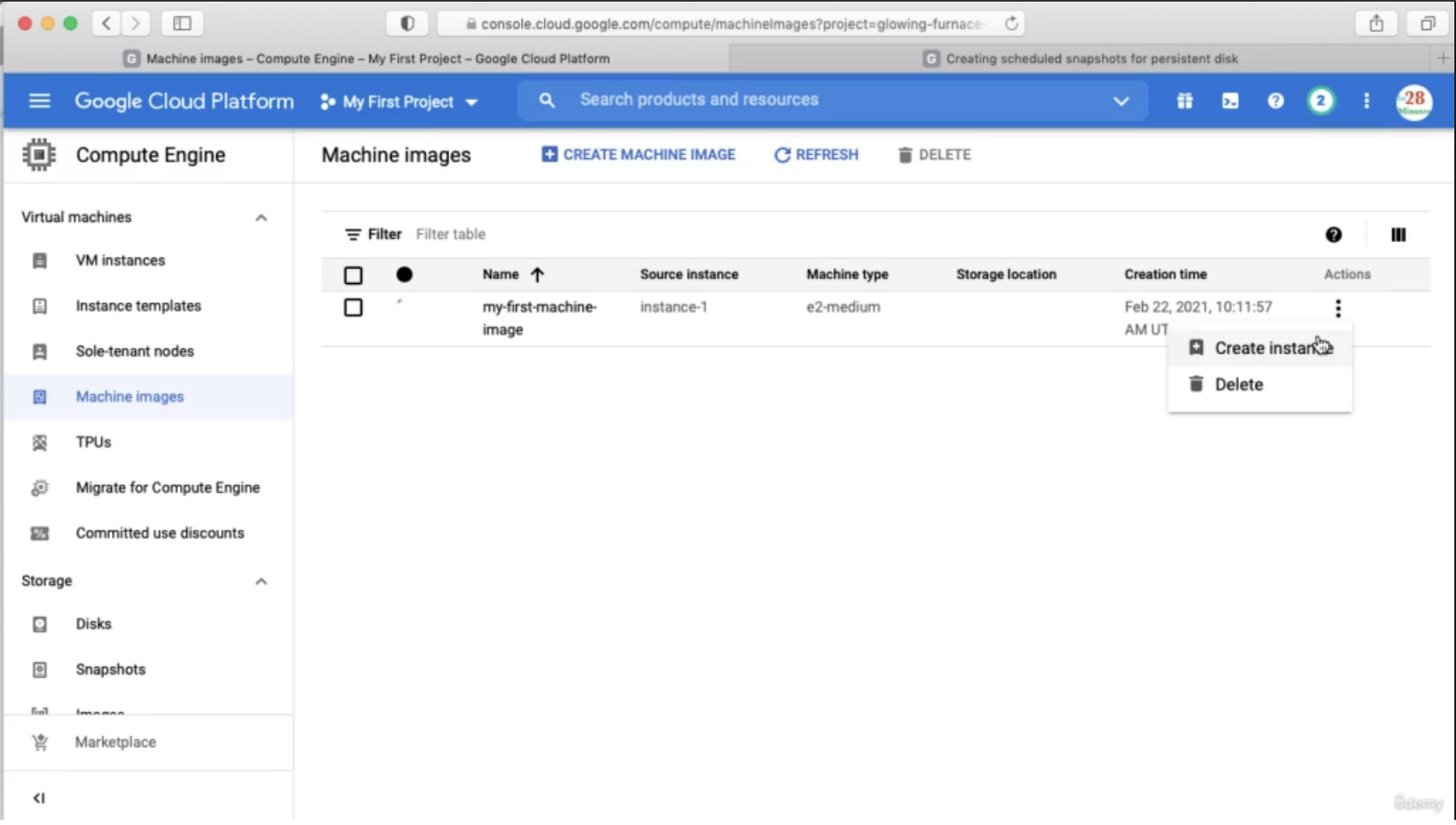Select all rows checkbox in header
The width and height of the screenshot is (1456, 825).
[353, 276]
